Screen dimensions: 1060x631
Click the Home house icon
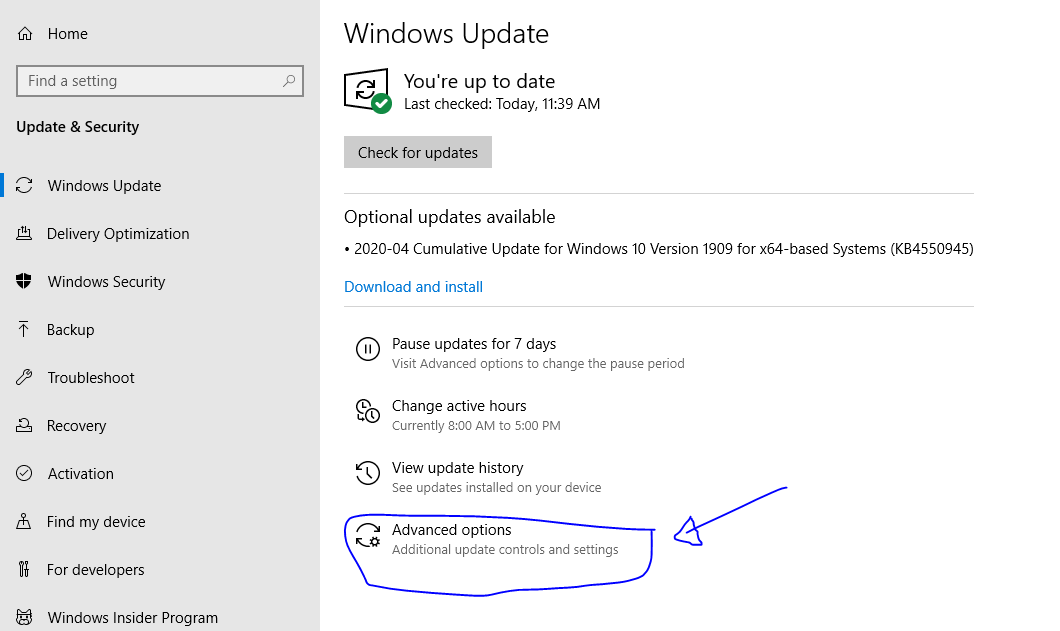pyautogui.click(x=25, y=34)
